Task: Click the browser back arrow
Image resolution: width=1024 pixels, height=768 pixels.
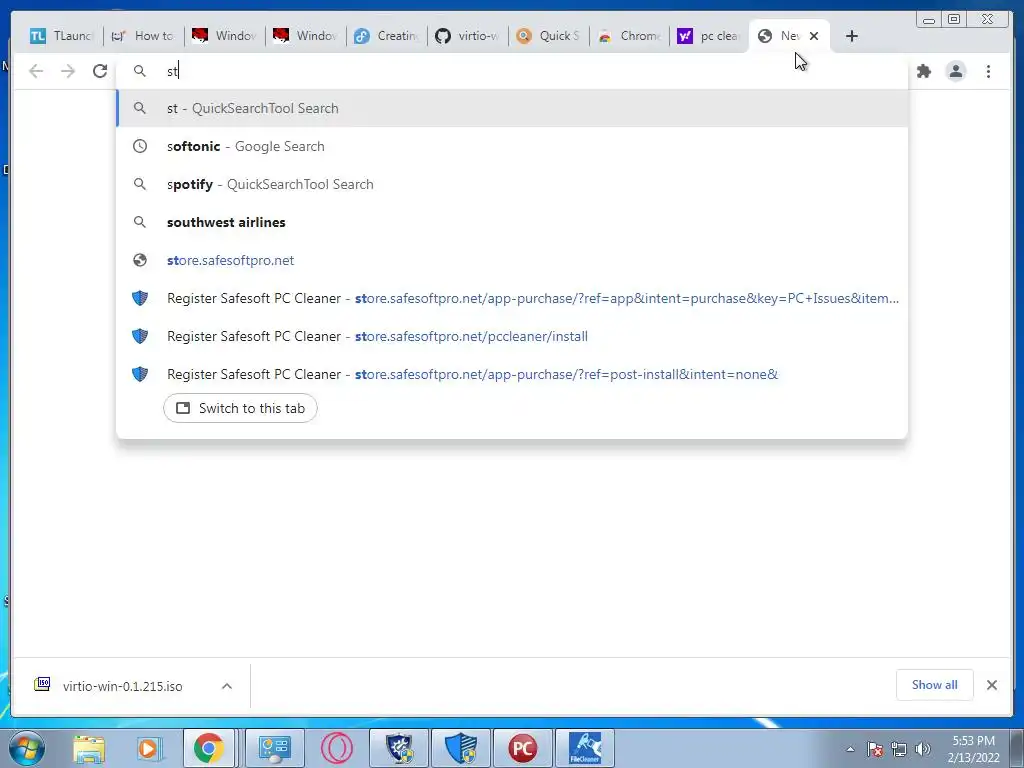Action: (x=36, y=71)
